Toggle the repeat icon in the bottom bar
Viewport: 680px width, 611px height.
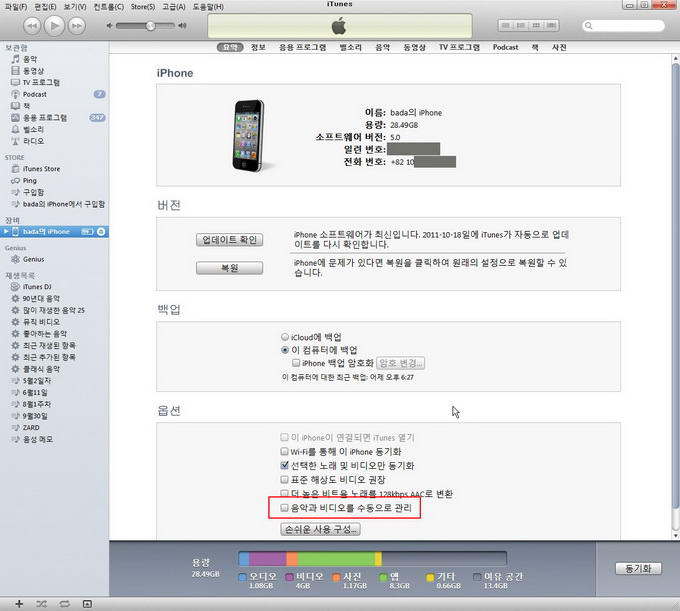click(x=64, y=604)
